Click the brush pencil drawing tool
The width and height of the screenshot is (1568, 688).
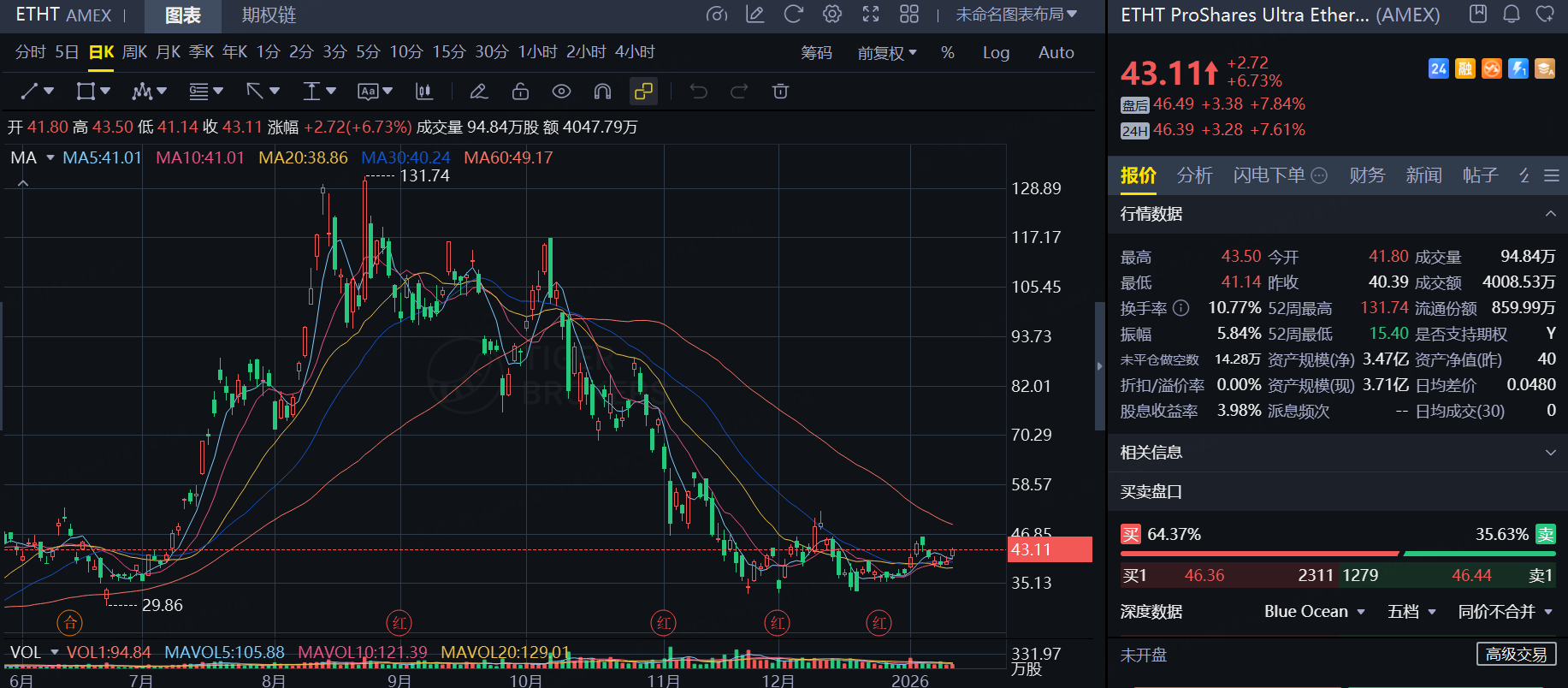(479, 92)
